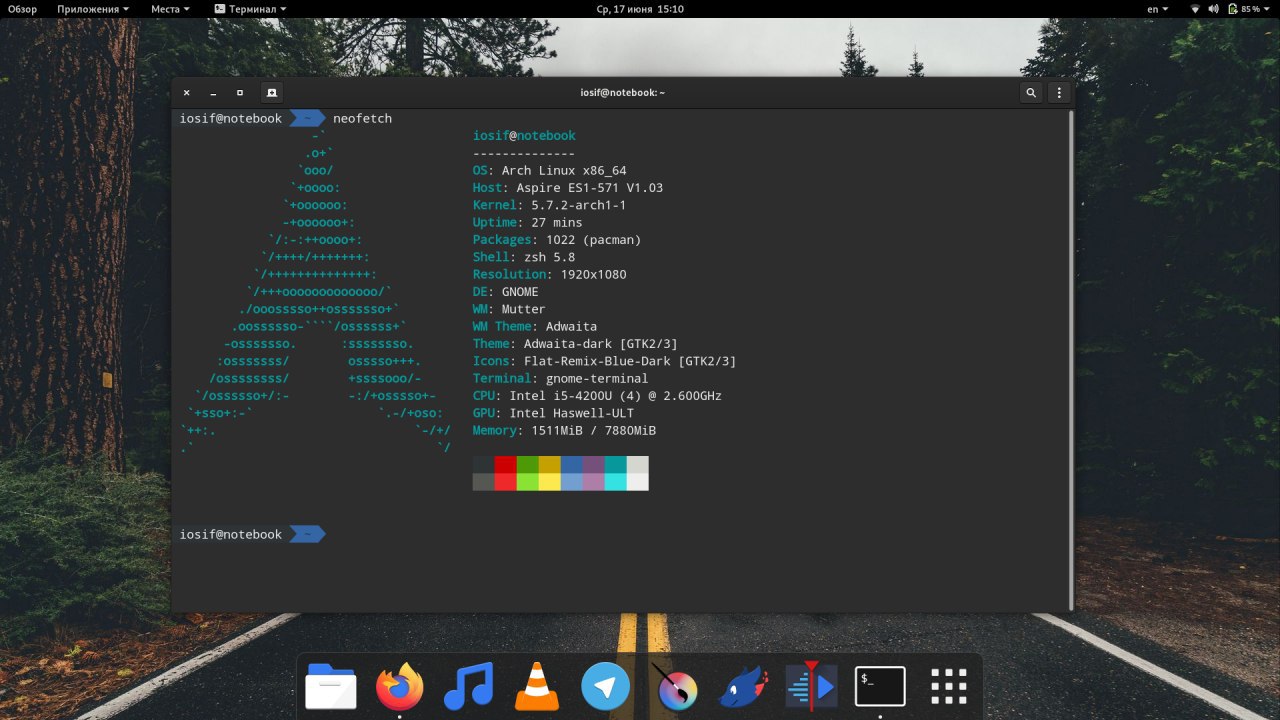Screen dimensions: 1280x720
Task: Open Telegram from the dock
Action: click(x=606, y=687)
